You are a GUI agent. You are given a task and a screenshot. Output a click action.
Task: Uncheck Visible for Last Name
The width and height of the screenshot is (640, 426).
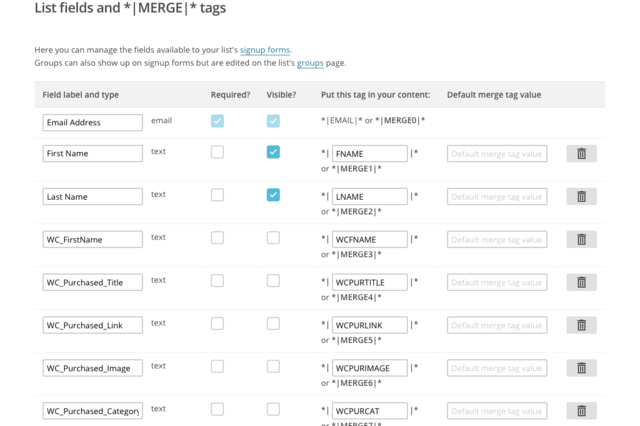pos(273,195)
